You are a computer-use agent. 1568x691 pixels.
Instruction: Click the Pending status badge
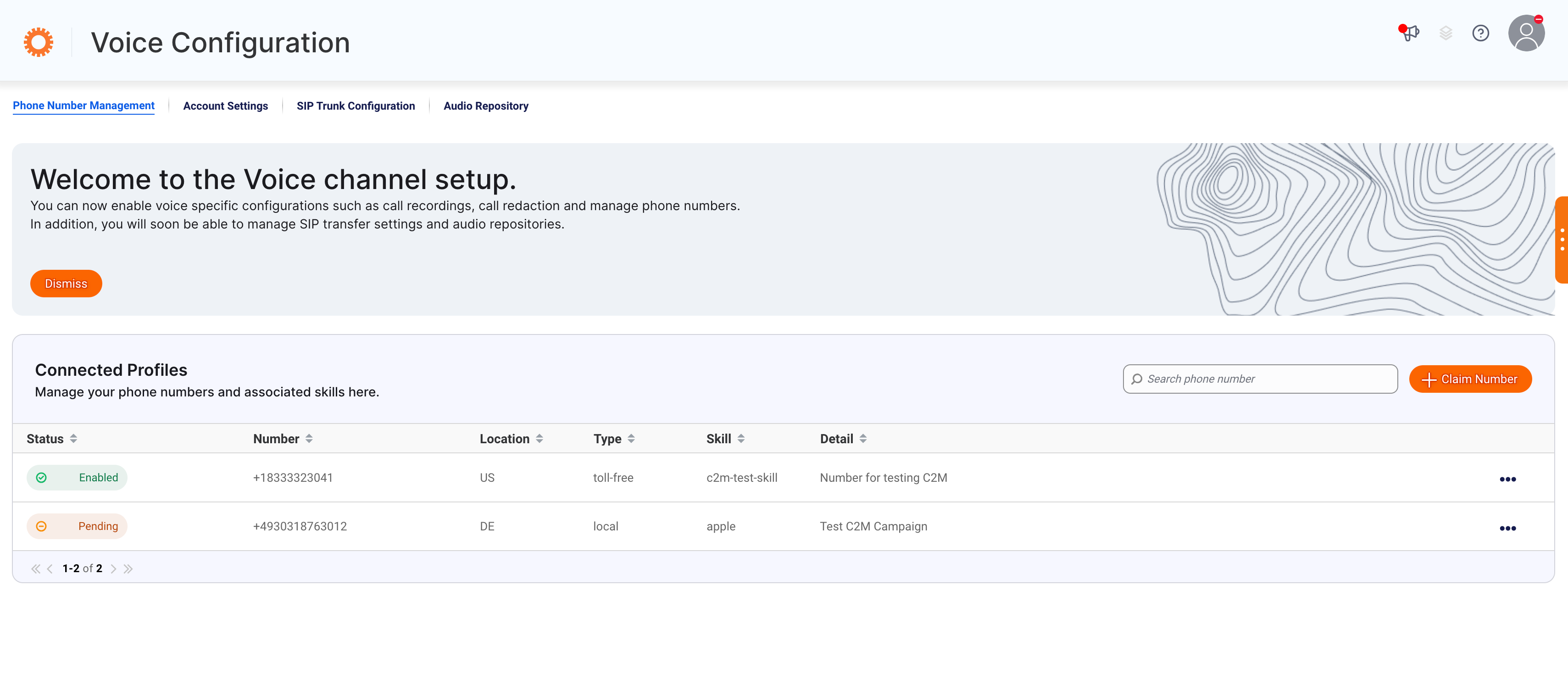[77, 527]
